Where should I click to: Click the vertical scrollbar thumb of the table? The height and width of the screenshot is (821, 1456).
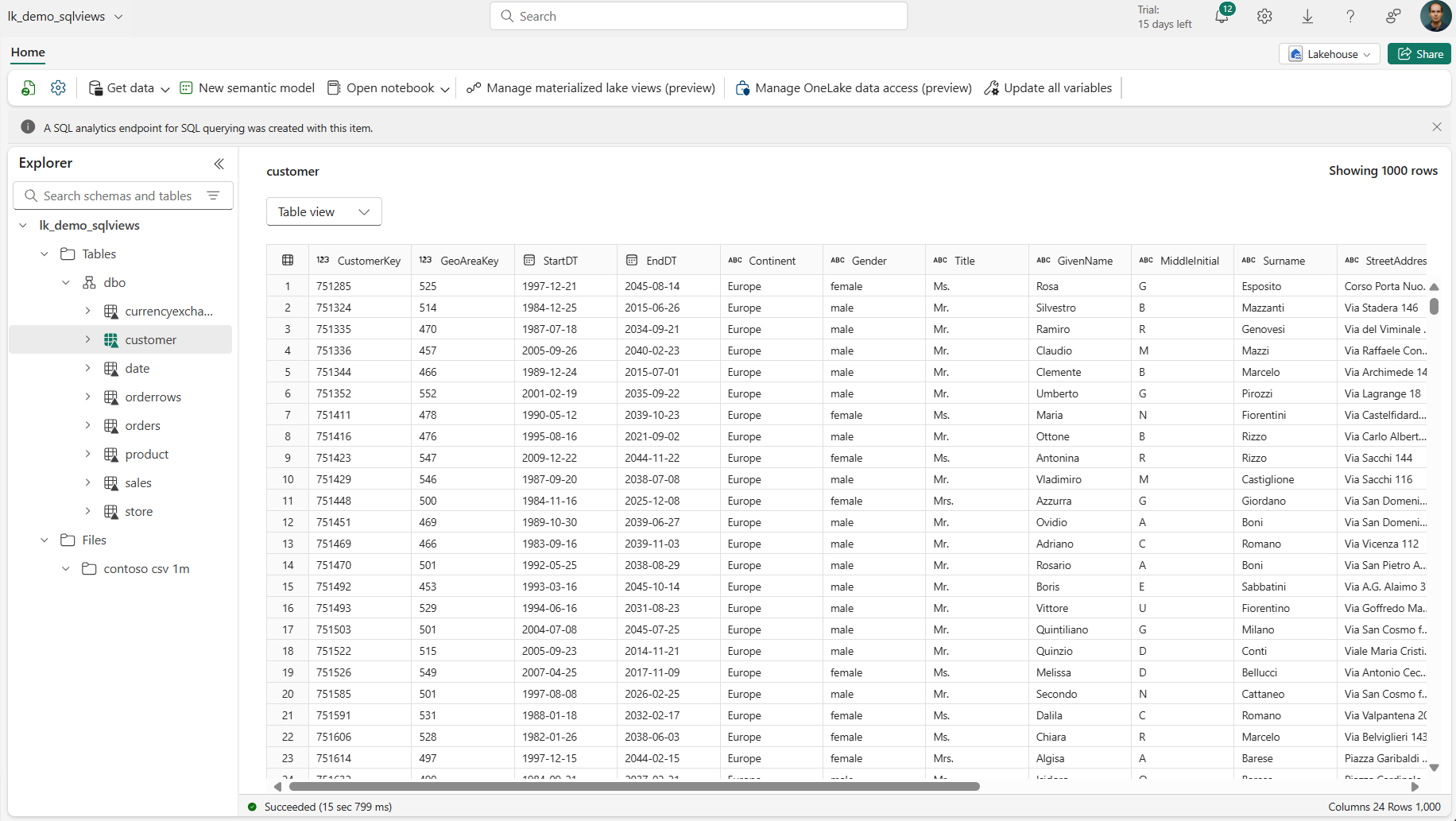pyautogui.click(x=1435, y=306)
